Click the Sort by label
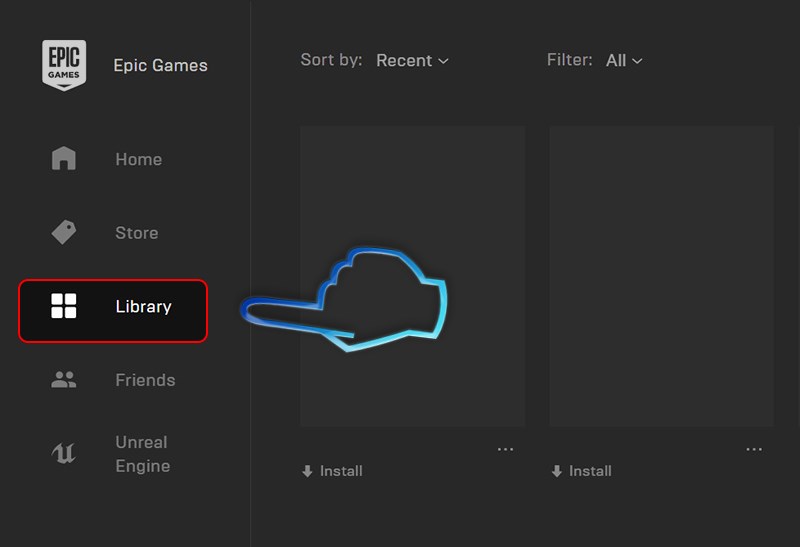The height and width of the screenshot is (547, 800). click(331, 60)
